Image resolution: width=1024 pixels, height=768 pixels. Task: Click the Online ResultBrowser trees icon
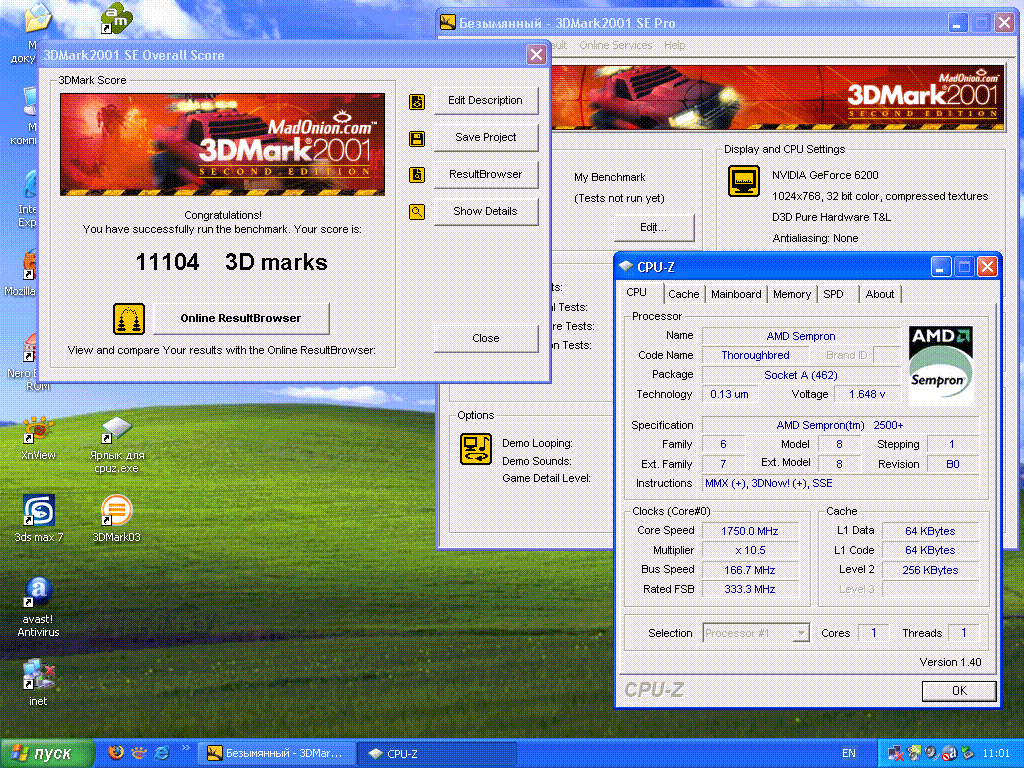point(129,319)
